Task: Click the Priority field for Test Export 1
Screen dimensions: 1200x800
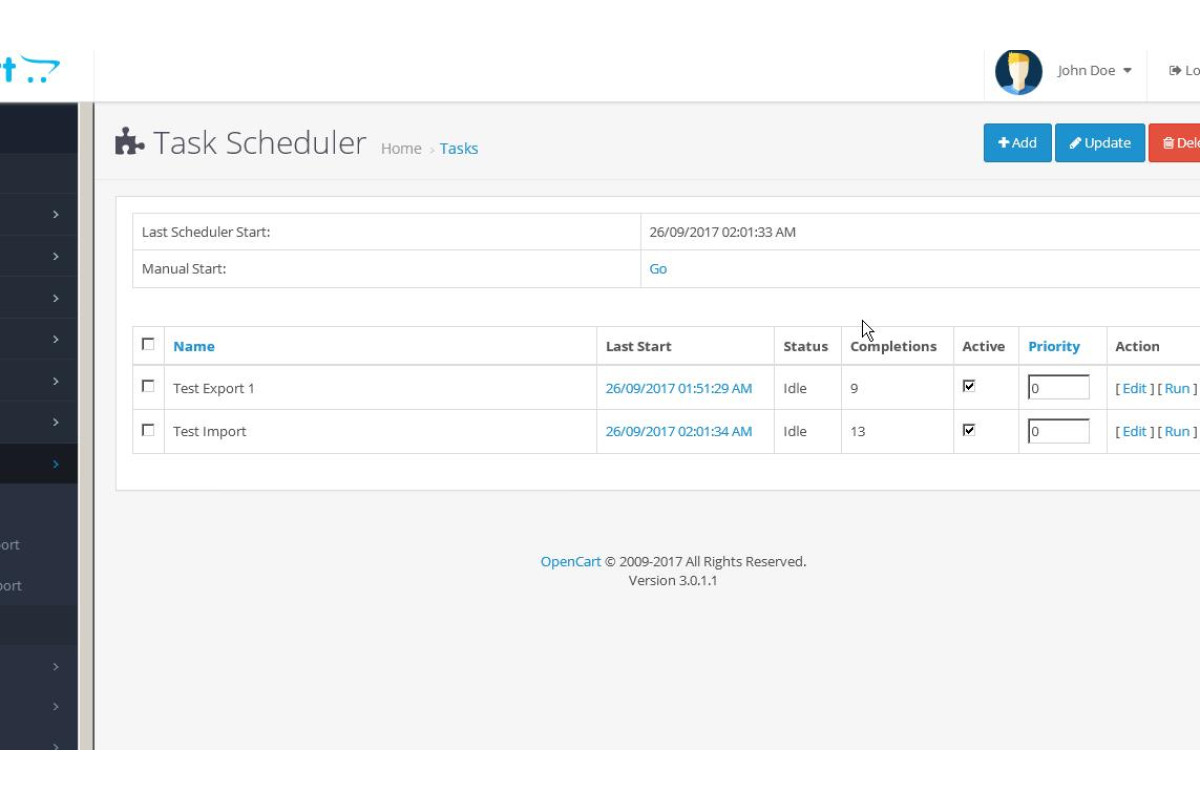Action: [x=1058, y=388]
